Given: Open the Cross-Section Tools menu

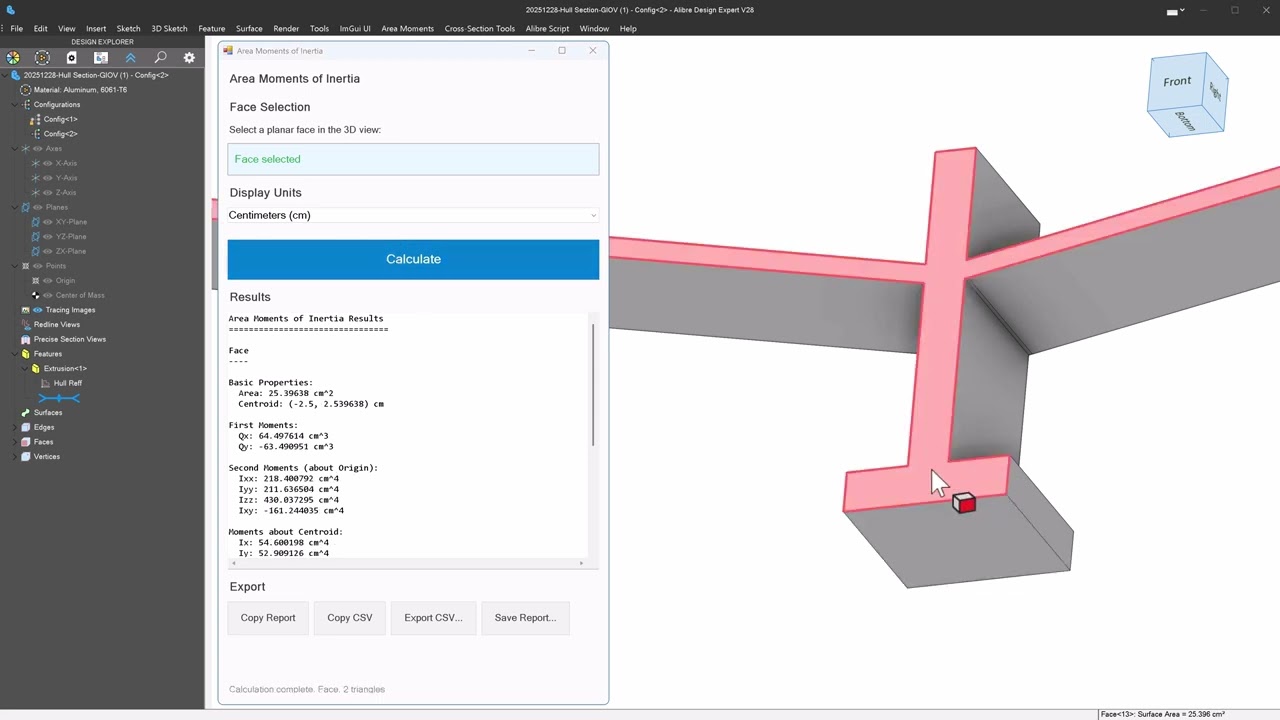Looking at the screenshot, I should coord(480,28).
